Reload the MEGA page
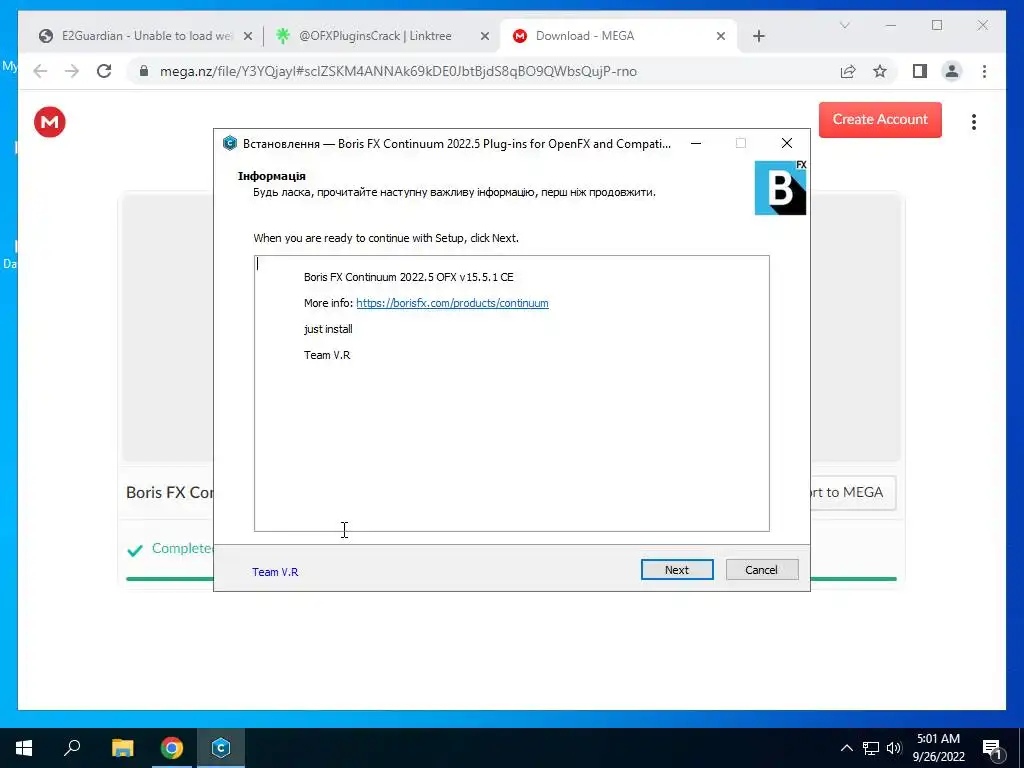The width and height of the screenshot is (1024, 768). pos(104,71)
